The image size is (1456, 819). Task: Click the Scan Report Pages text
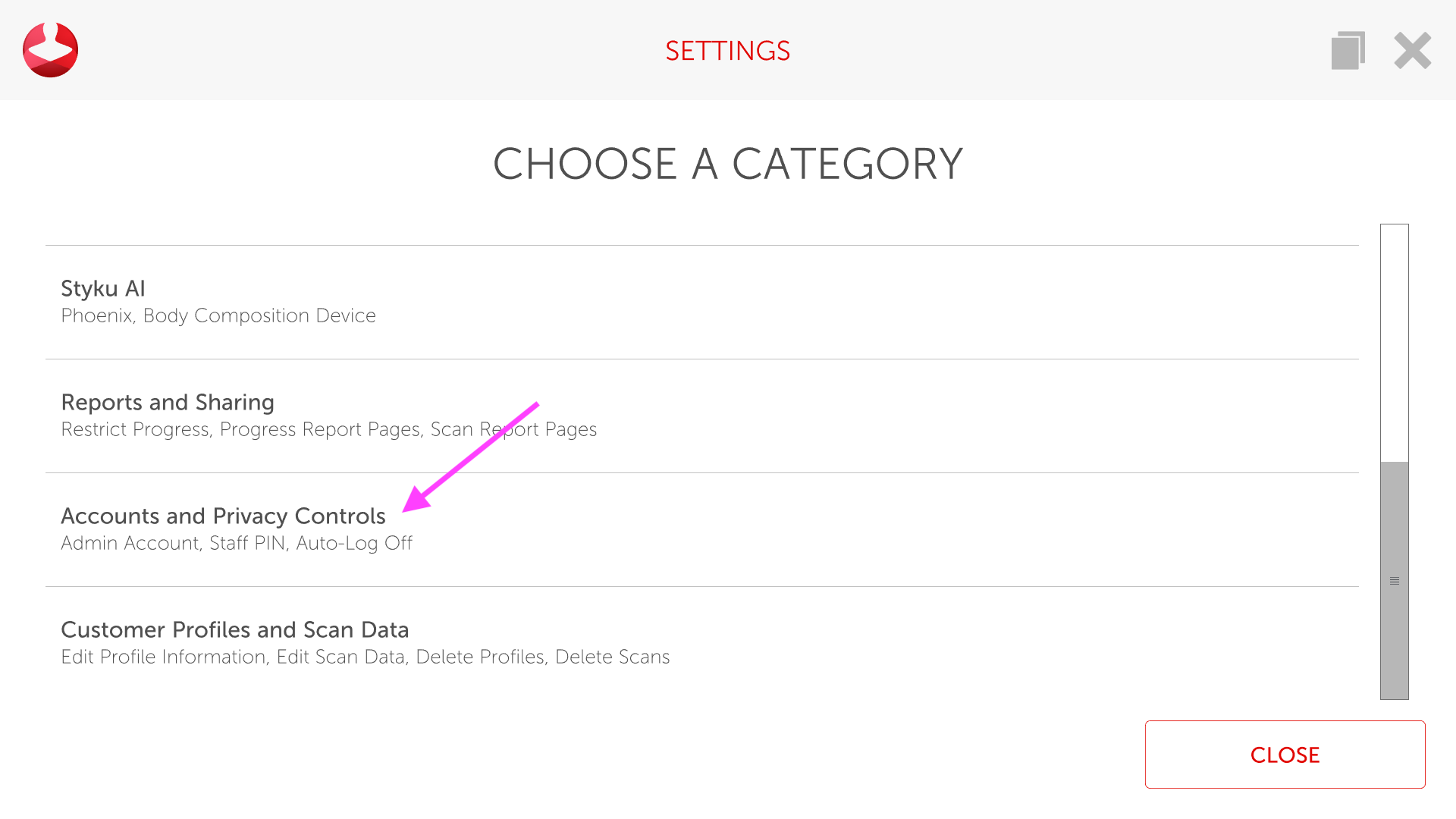click(x=513, y=430)
